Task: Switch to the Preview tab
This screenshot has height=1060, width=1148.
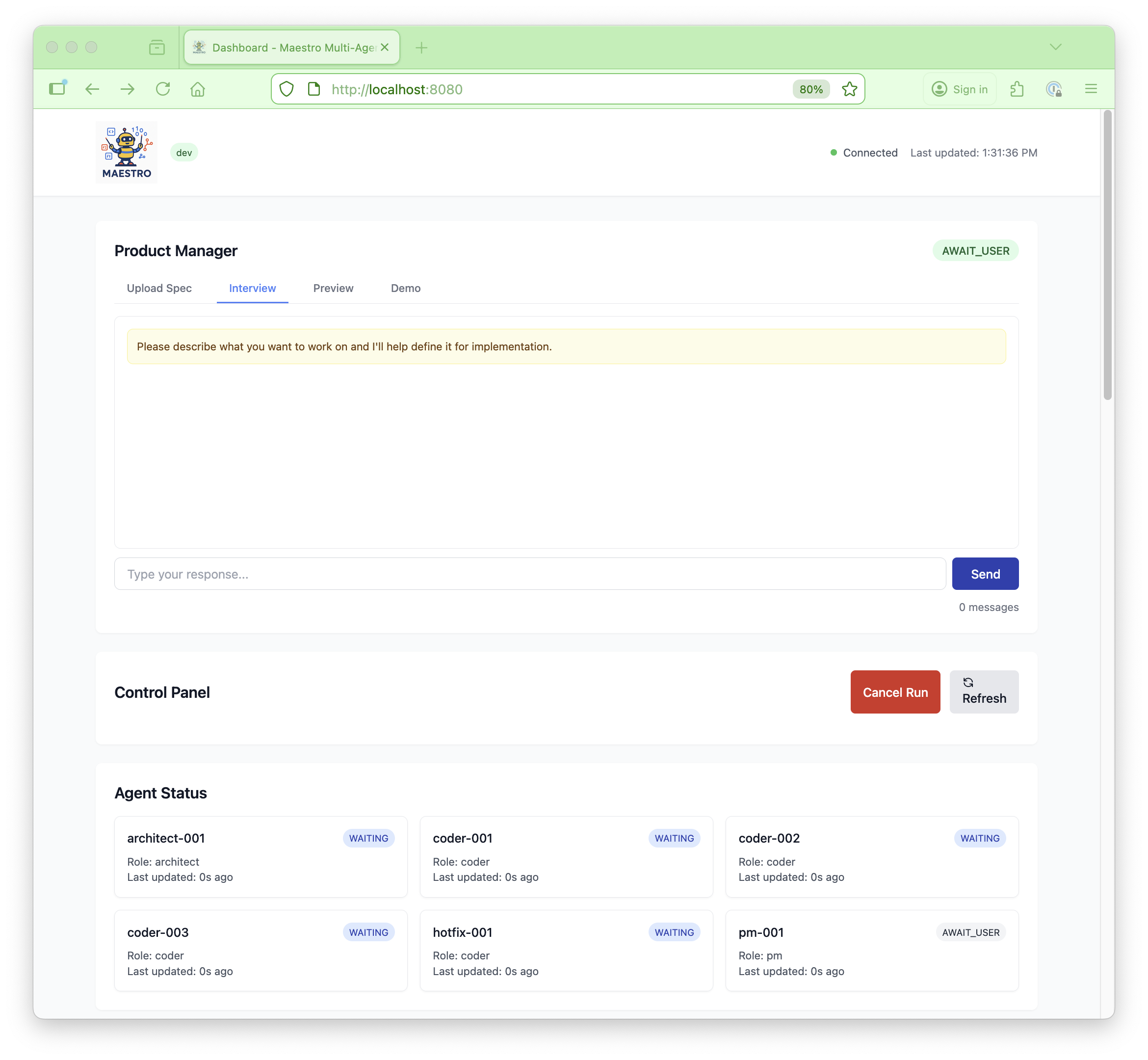Action: pyautogui.click(x=333, y=289)
